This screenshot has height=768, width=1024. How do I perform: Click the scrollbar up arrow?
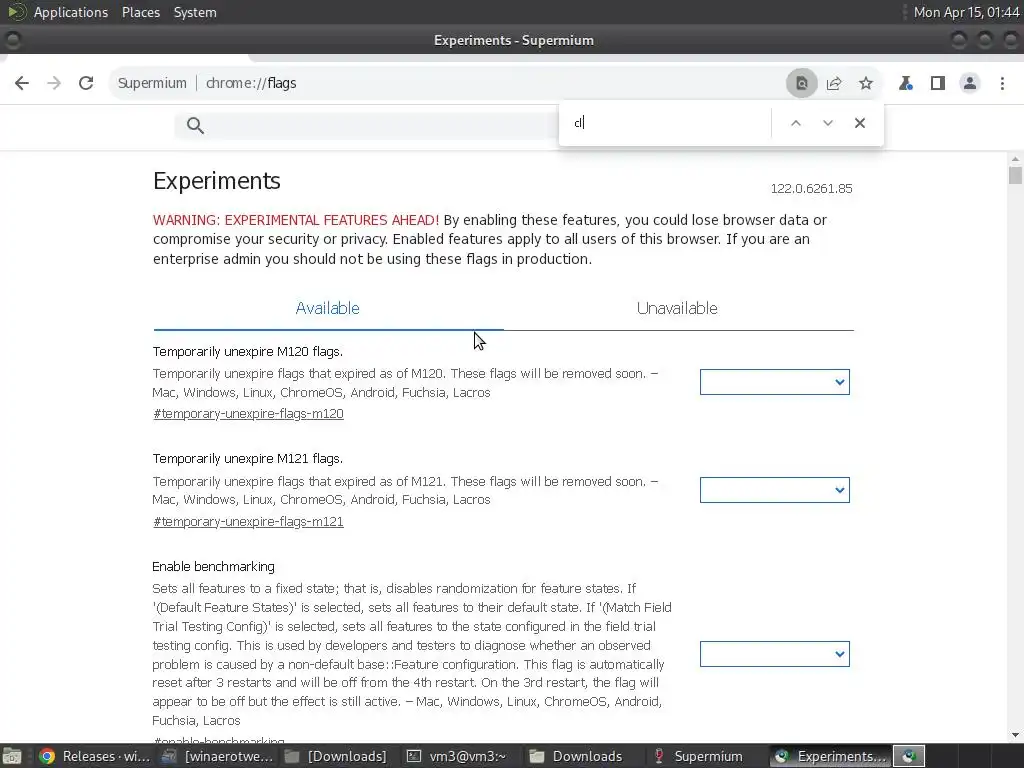[1015, 159]
